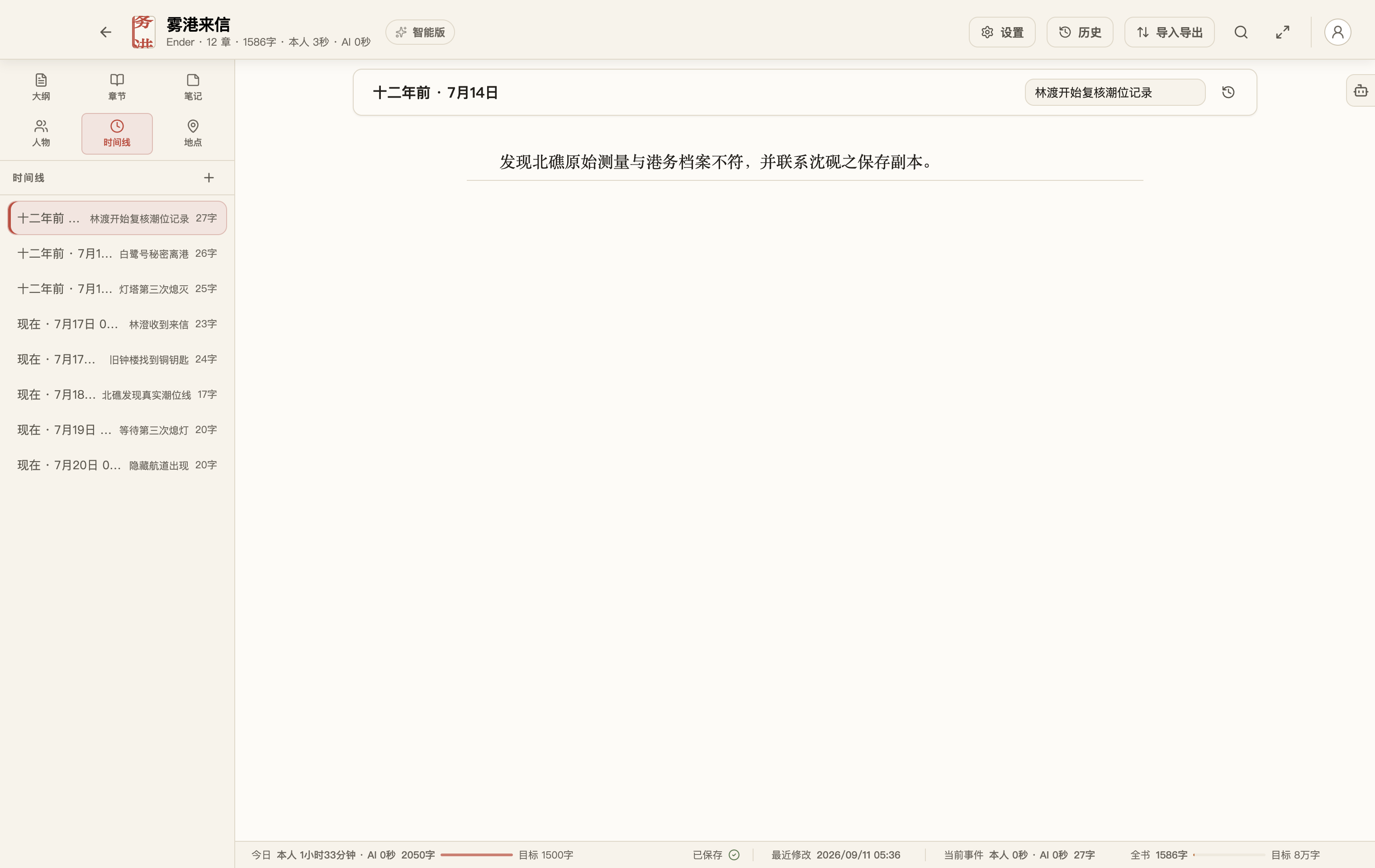
Task: Click the event title 十二年前 · 7月14日
Action: [436, 92]
